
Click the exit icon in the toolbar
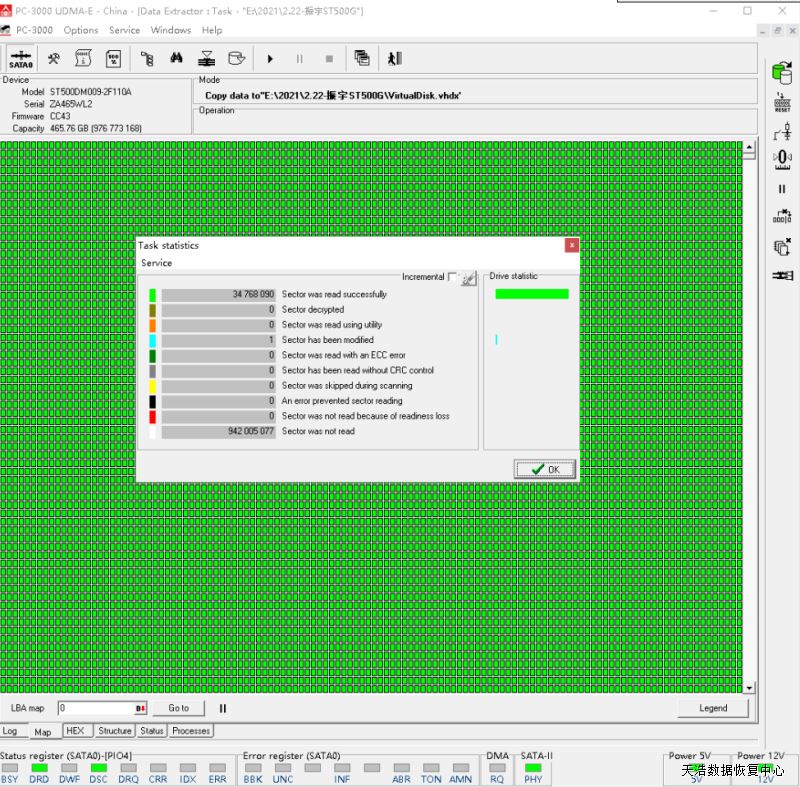coord(395,58)
